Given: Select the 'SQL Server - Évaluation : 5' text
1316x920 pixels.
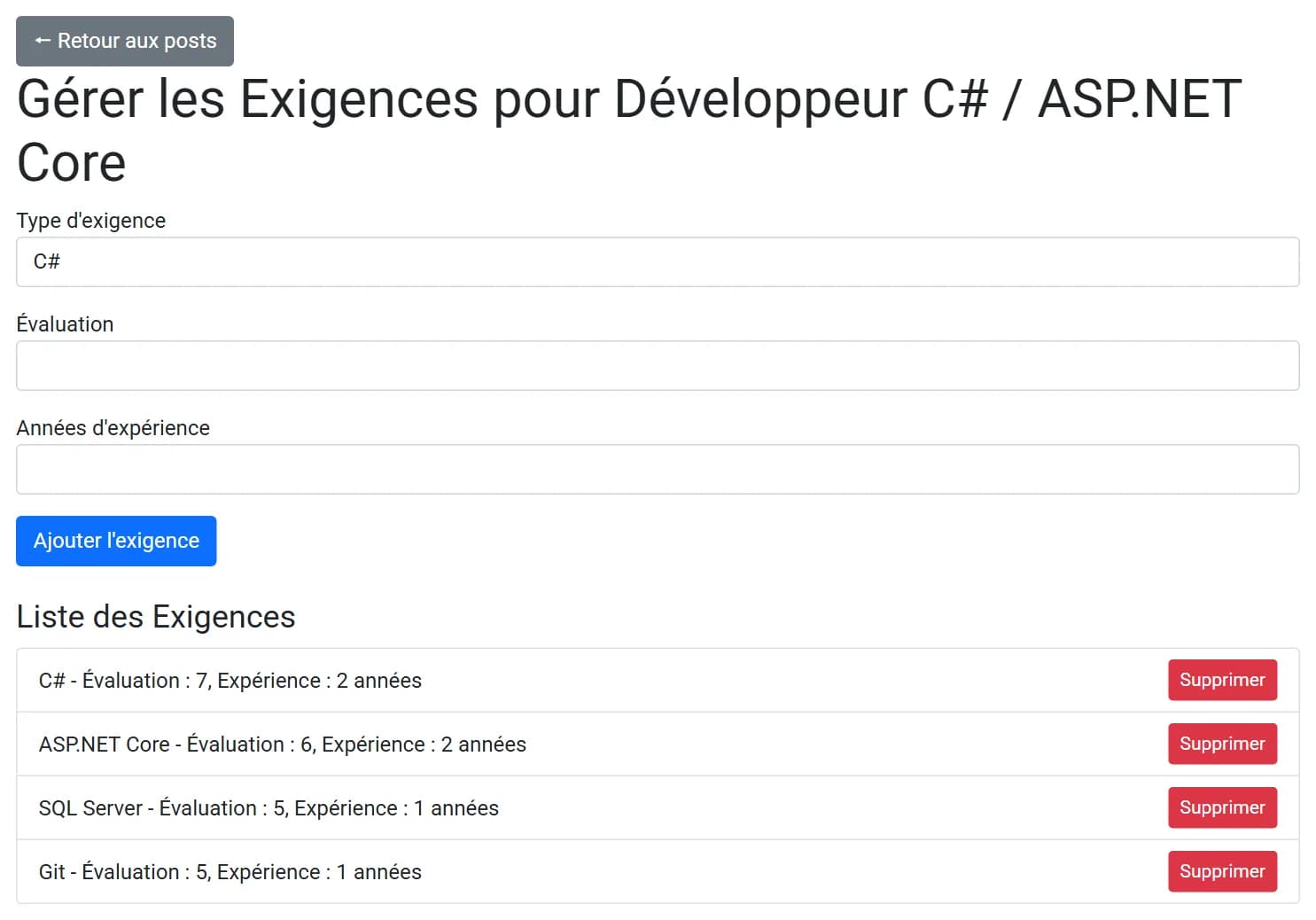Looking at the screenshot, I should pyautogui.click(x=269, y=808).
